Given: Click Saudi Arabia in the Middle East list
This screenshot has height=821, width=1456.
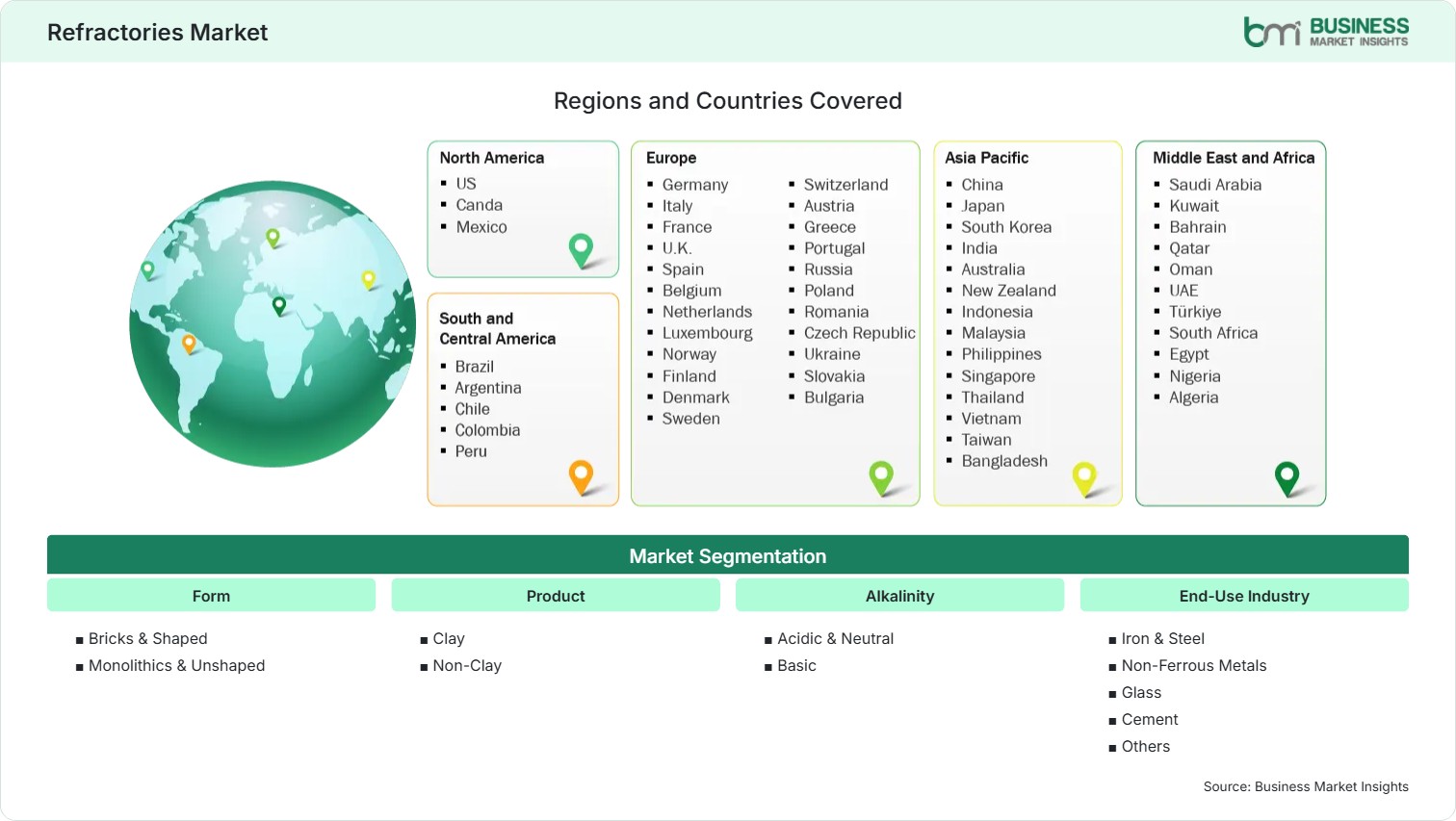Looking at the screenshot, I should [x=1215, y=185].
